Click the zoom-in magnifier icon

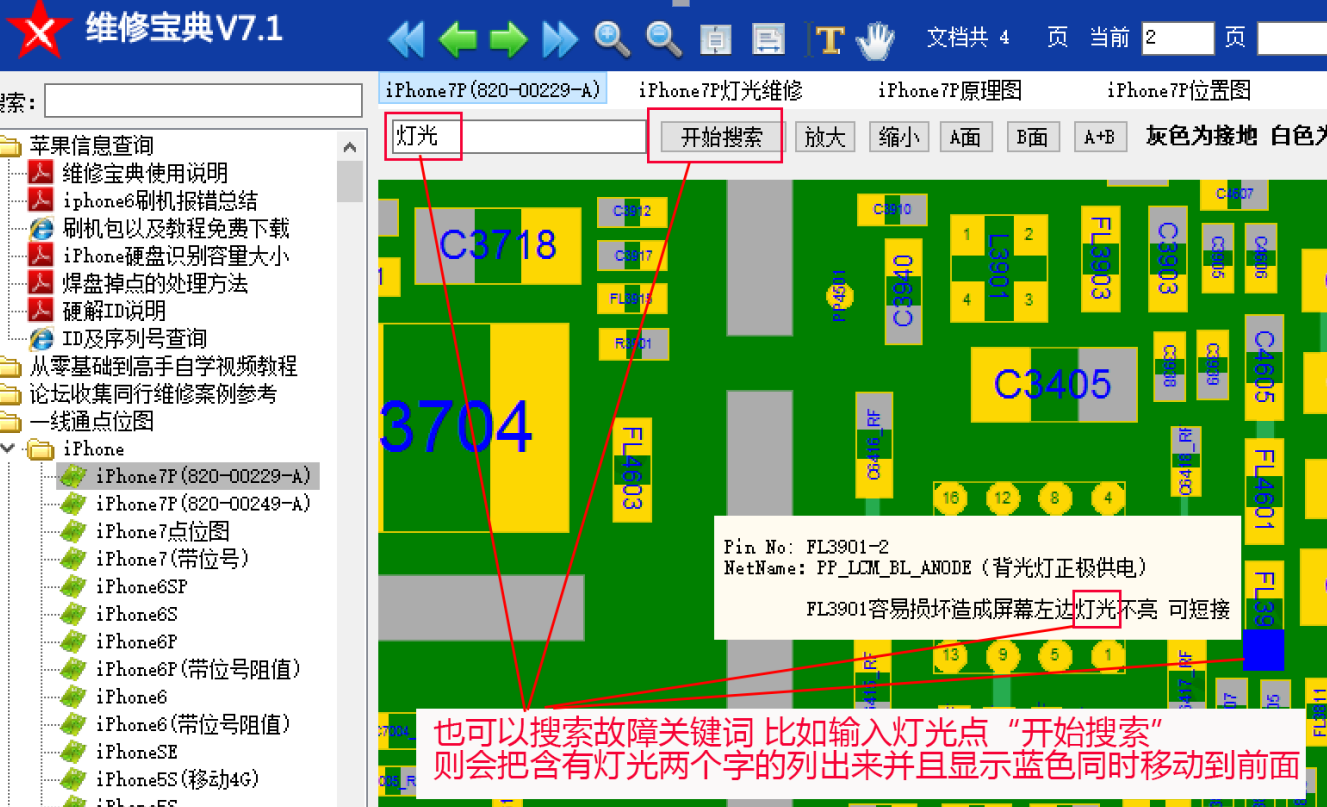pos(612,39)
